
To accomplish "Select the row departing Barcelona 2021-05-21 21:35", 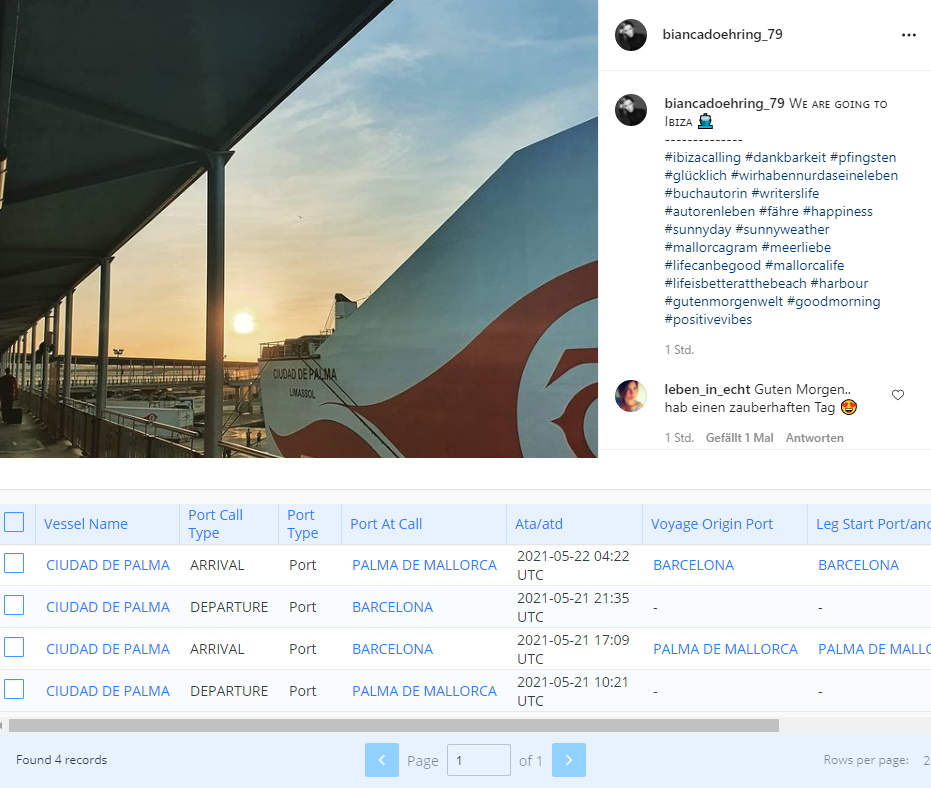I will (14, 605).
